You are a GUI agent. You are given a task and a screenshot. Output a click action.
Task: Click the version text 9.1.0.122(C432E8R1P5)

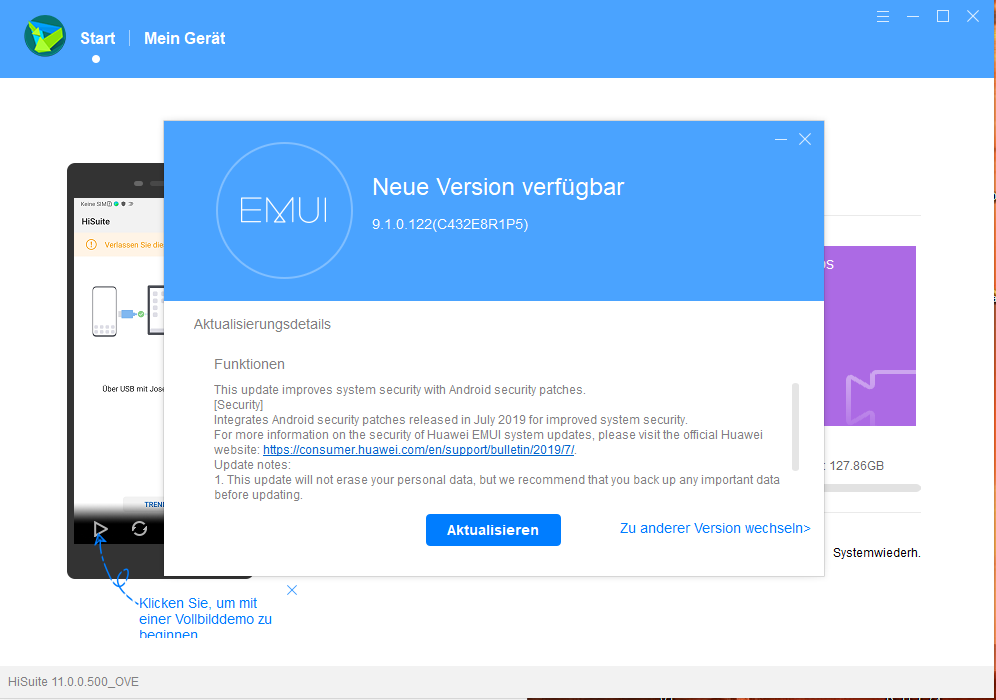click(x=450, y=224)
